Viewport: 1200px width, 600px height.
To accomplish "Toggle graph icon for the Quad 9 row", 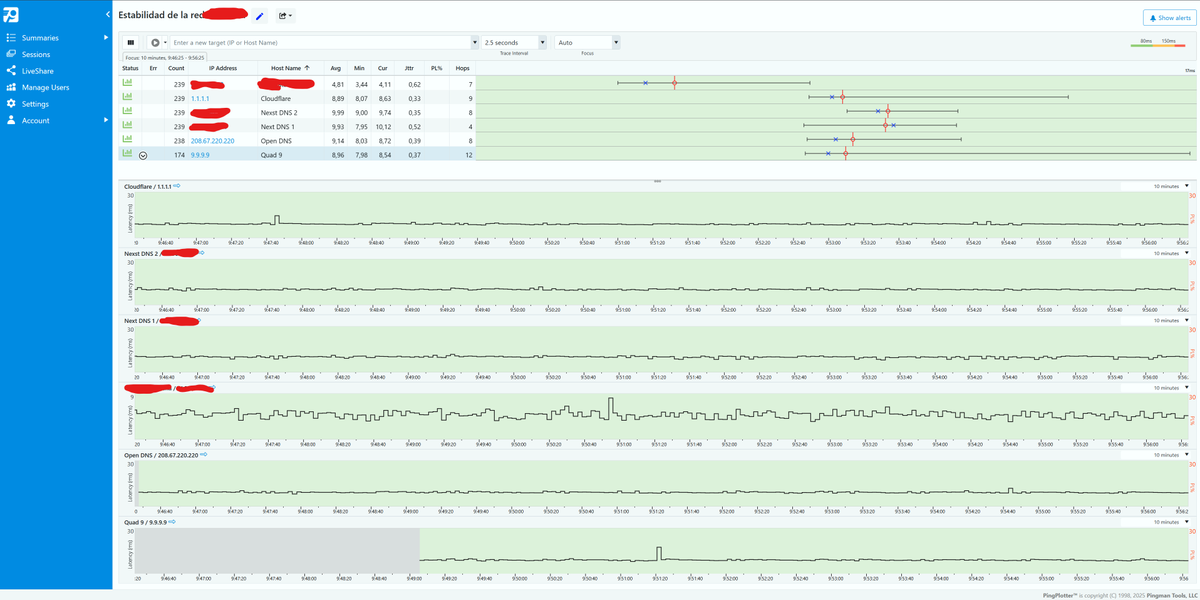I will tap(127, 154).
